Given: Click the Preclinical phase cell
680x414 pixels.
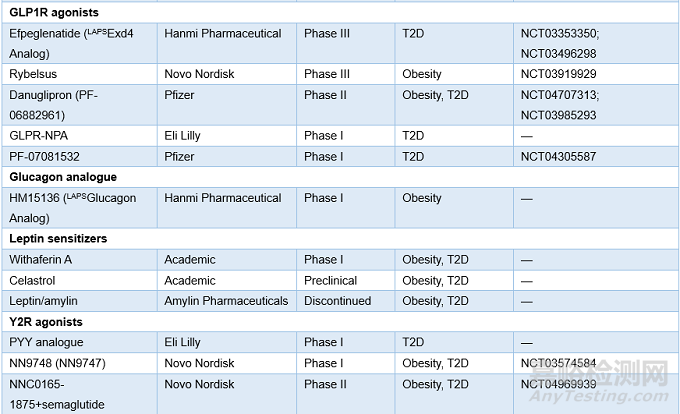Looking at the screenshot, I should coord(335,280).
